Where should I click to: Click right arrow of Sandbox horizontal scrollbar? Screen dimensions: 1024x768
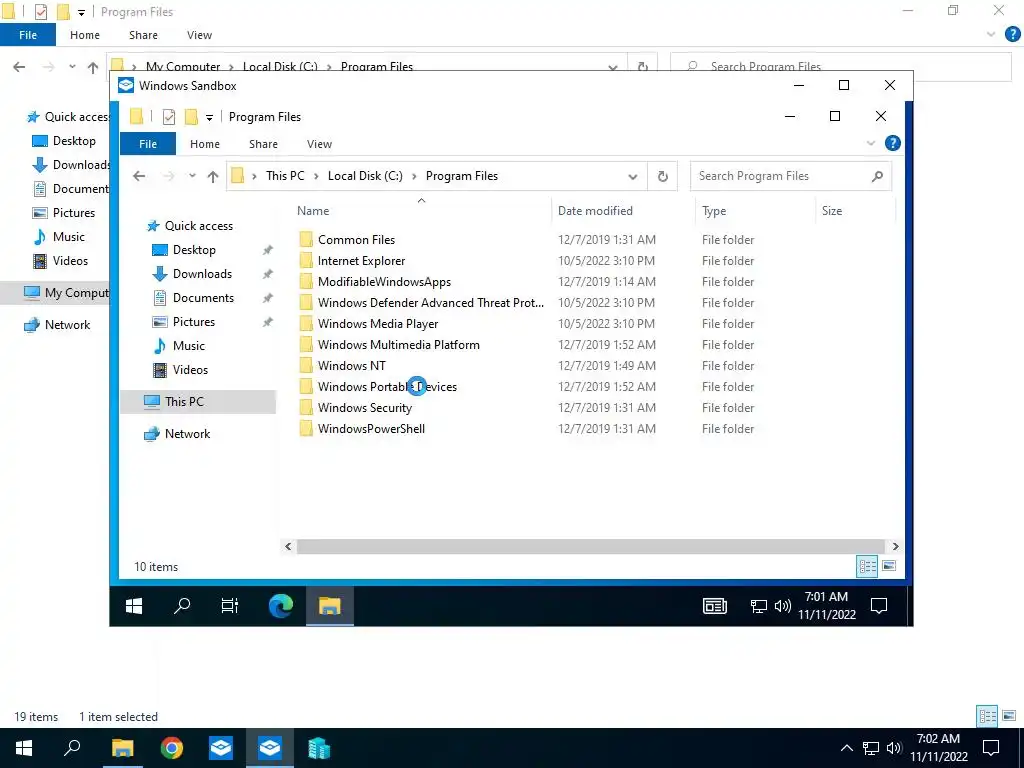[895, 546]
